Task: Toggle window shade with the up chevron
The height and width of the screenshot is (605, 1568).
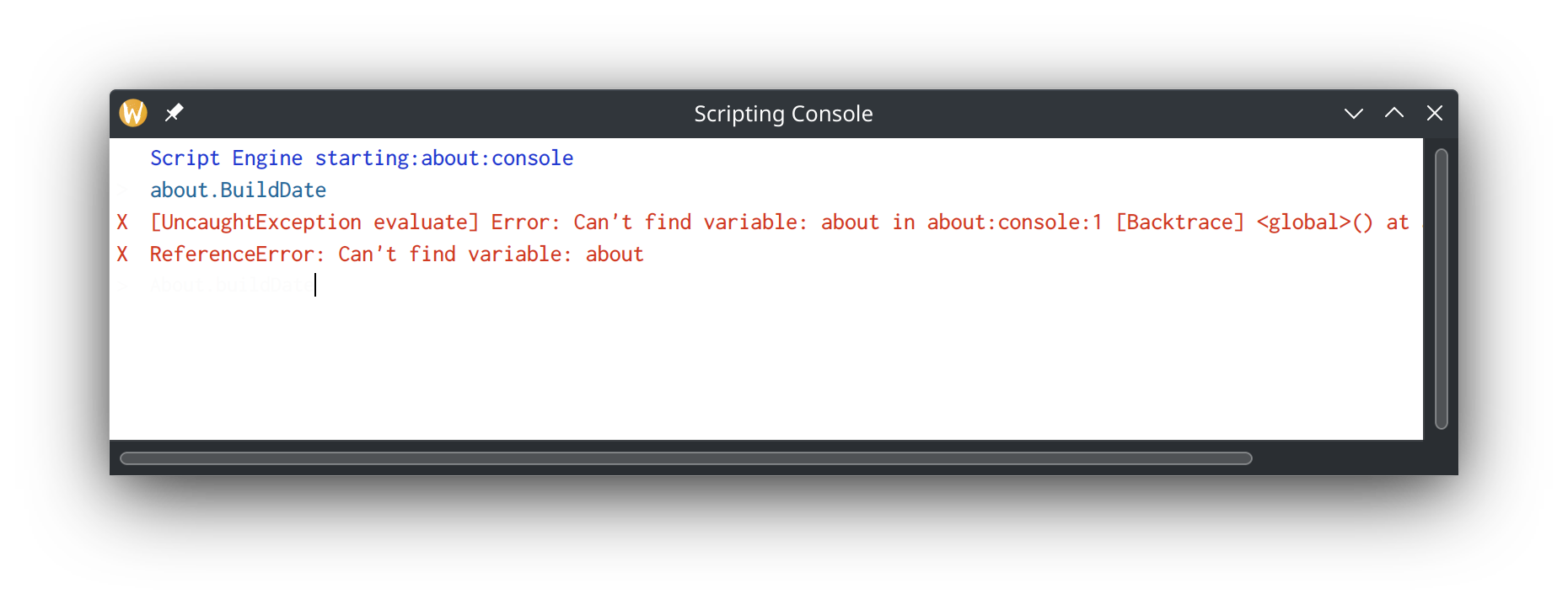Action: click(x=1393, y=112)
